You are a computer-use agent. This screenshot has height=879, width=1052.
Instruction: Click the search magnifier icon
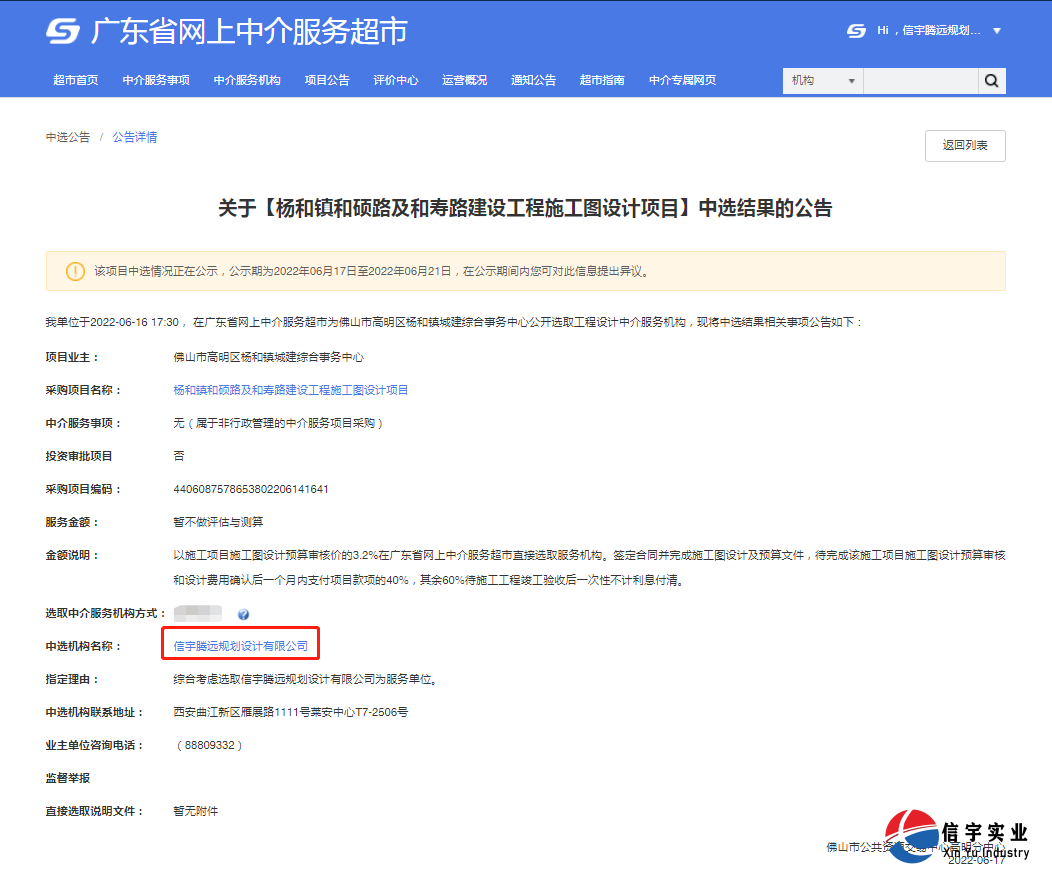point(991,80)
